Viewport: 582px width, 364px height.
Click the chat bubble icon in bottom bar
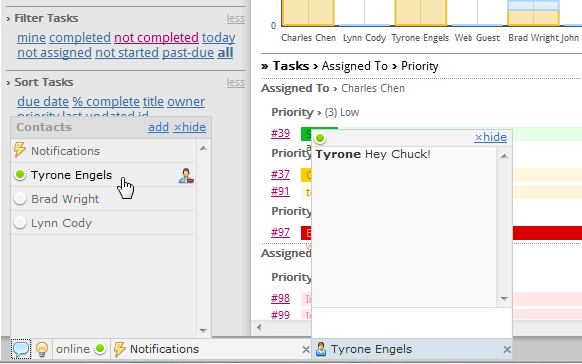tap(21, 349)
